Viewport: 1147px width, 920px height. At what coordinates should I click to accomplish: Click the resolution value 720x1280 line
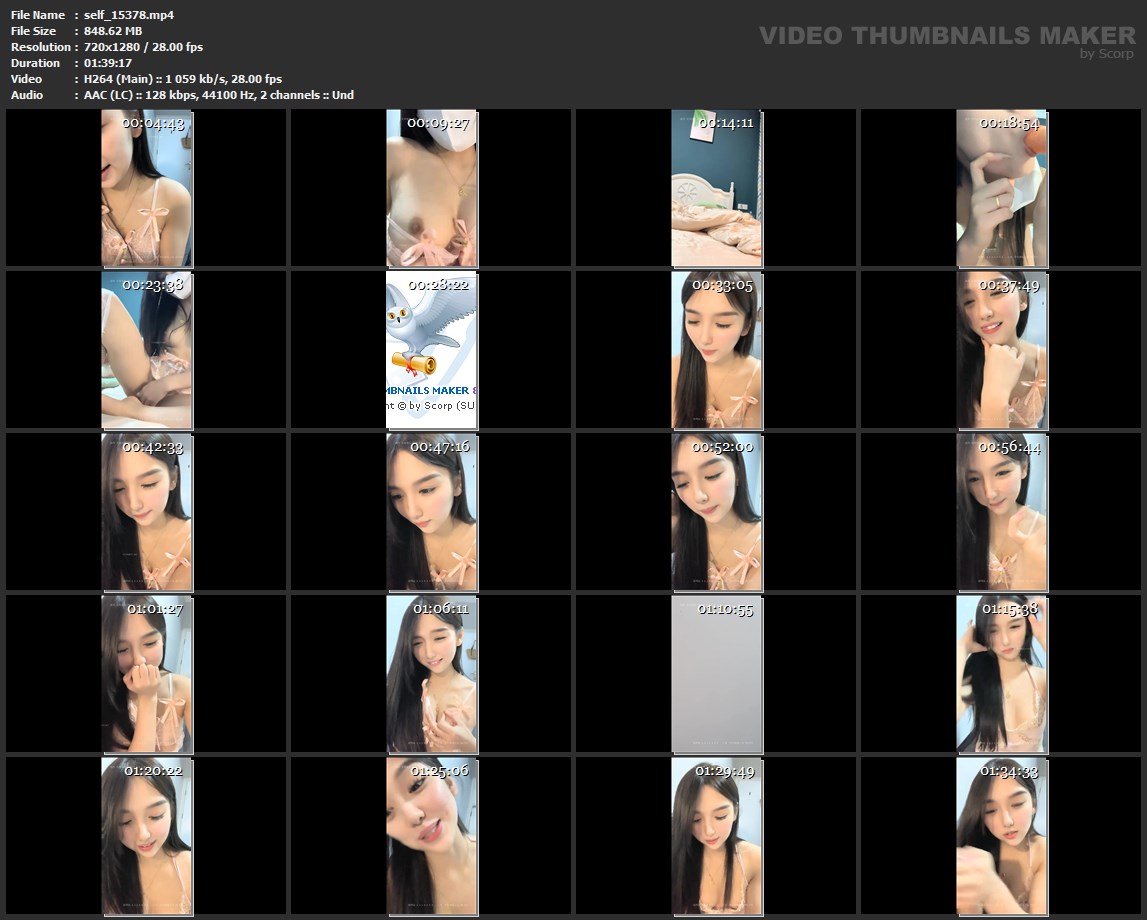(x=144, y=47)
